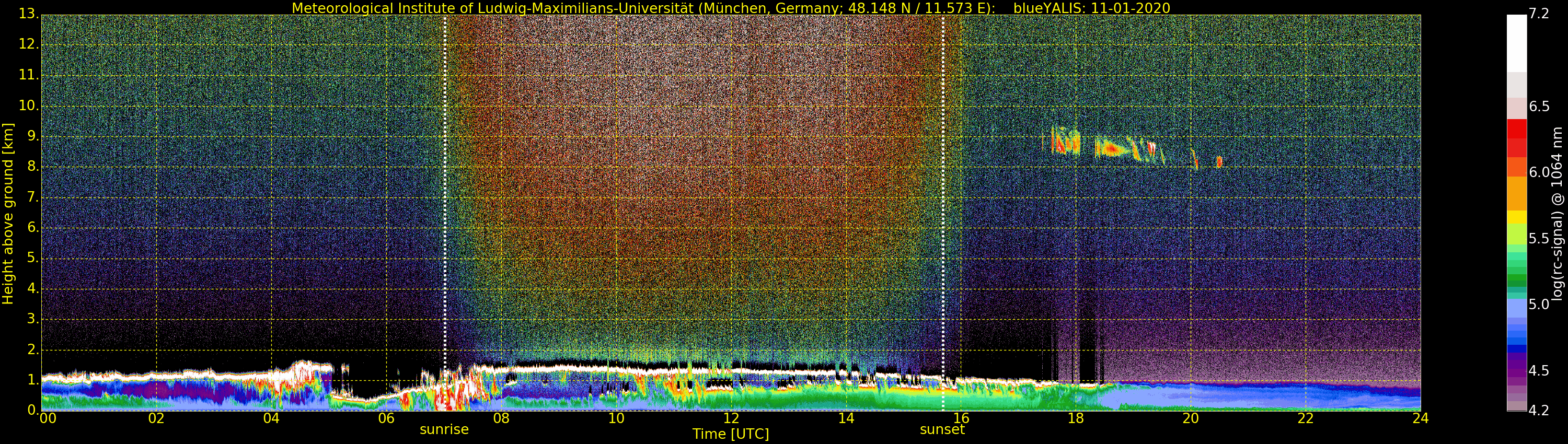Click the time tick label '18'

pos(1076,418)
